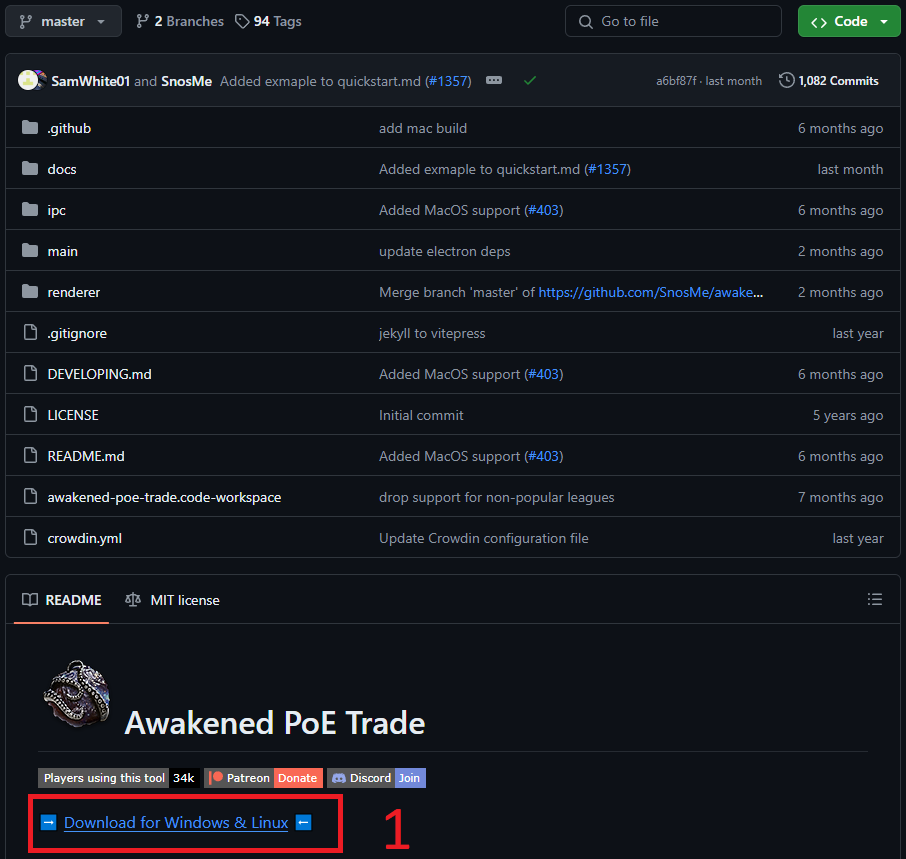
Task: Open 'drop support for non-popular leagues' commit
Action: coord(497,497)
